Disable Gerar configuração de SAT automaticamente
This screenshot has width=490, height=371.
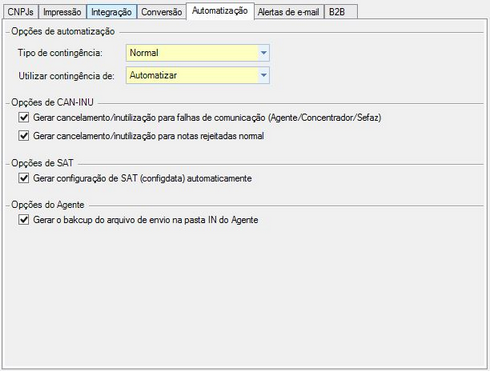pos(24,178)
